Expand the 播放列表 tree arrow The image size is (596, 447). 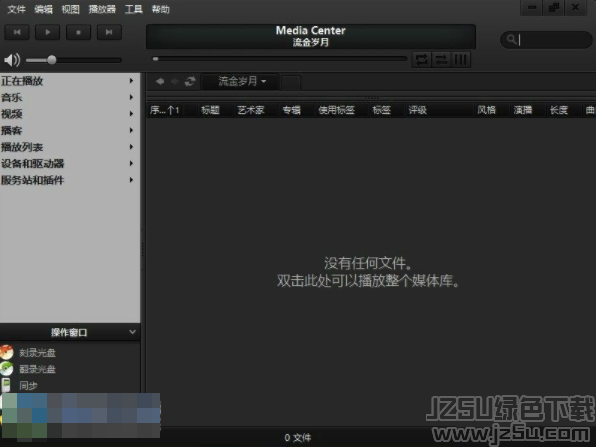tap(131, 147)
